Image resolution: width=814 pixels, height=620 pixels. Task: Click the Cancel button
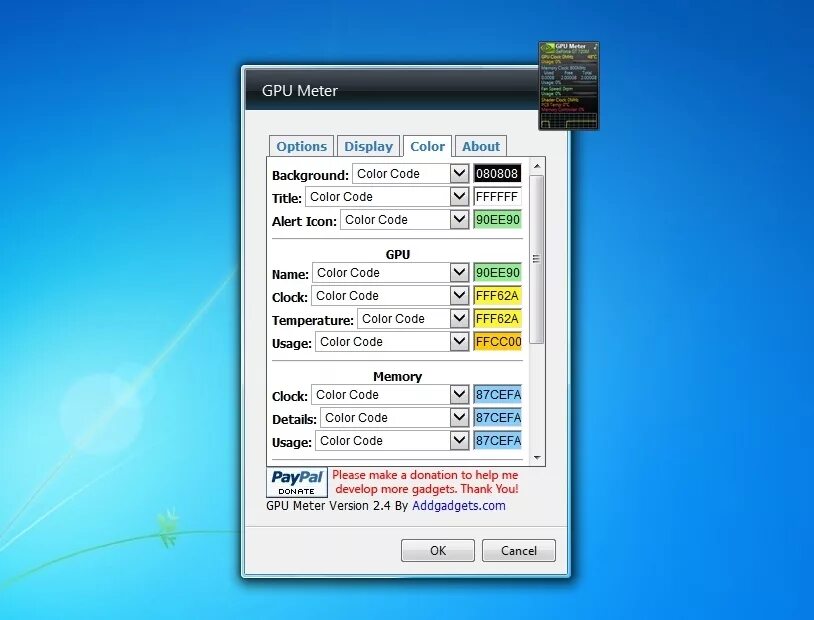(519, 550)
